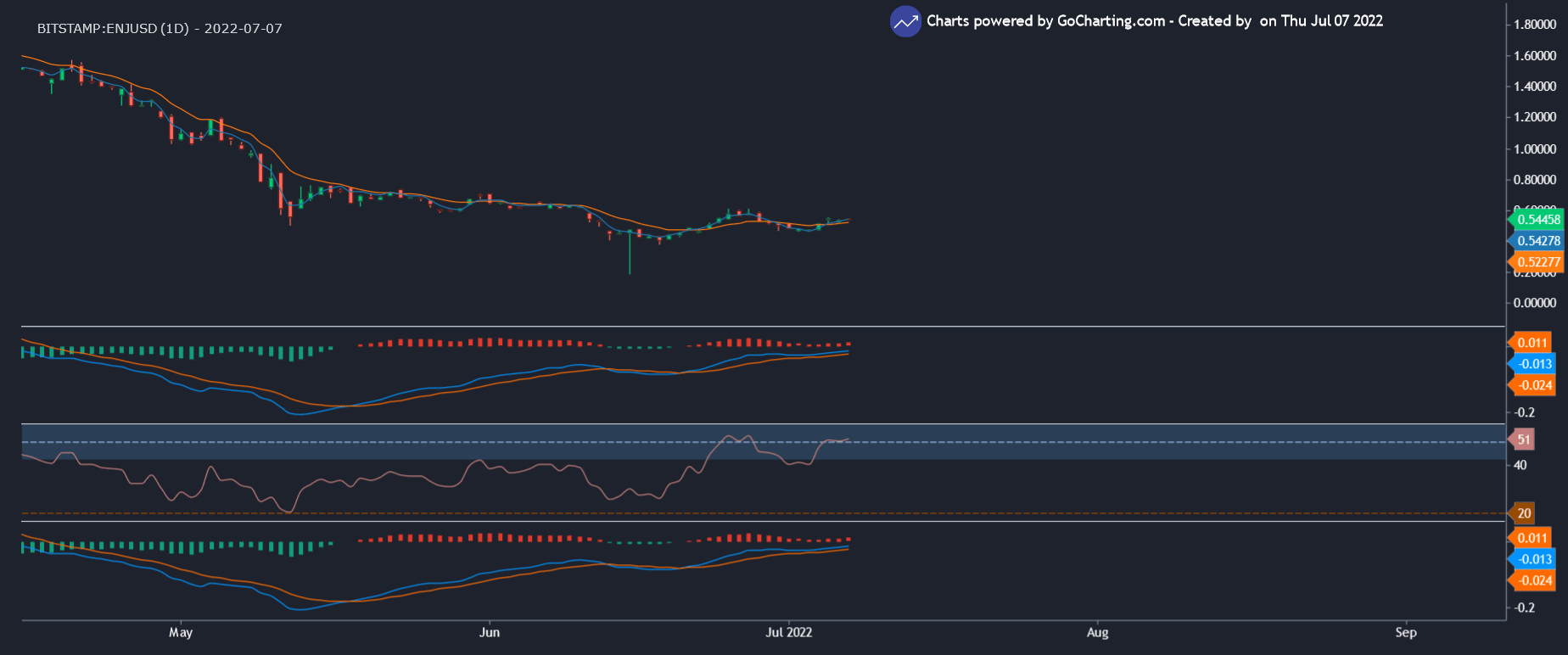Click the Jun label on time axis

(x=490, y=632)
